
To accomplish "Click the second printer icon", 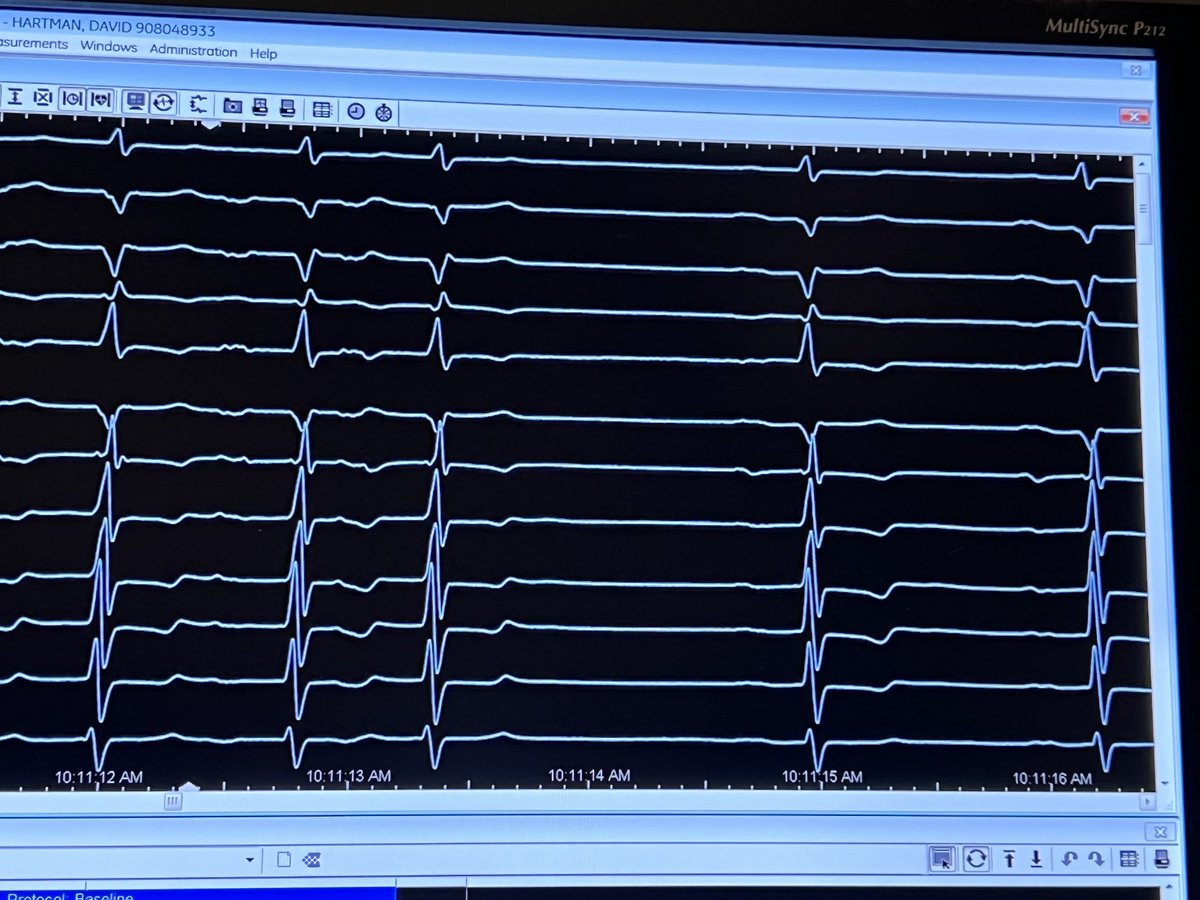I will [287, 107].
